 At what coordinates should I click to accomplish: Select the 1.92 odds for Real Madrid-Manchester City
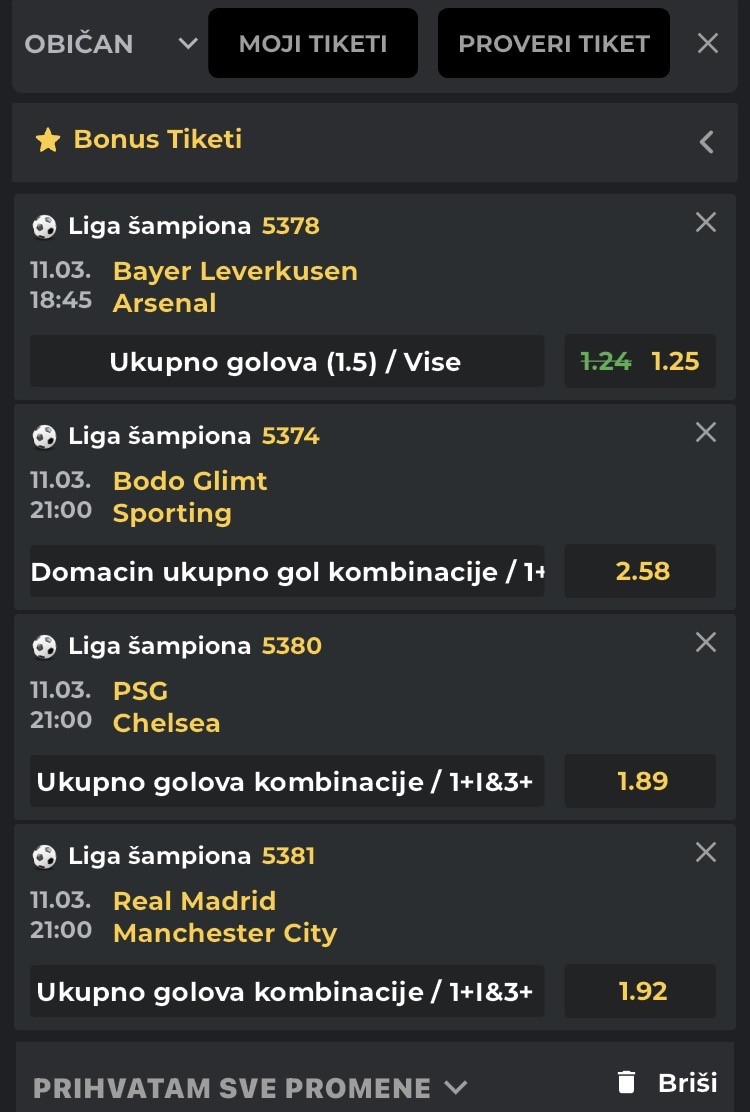(641, 991)
